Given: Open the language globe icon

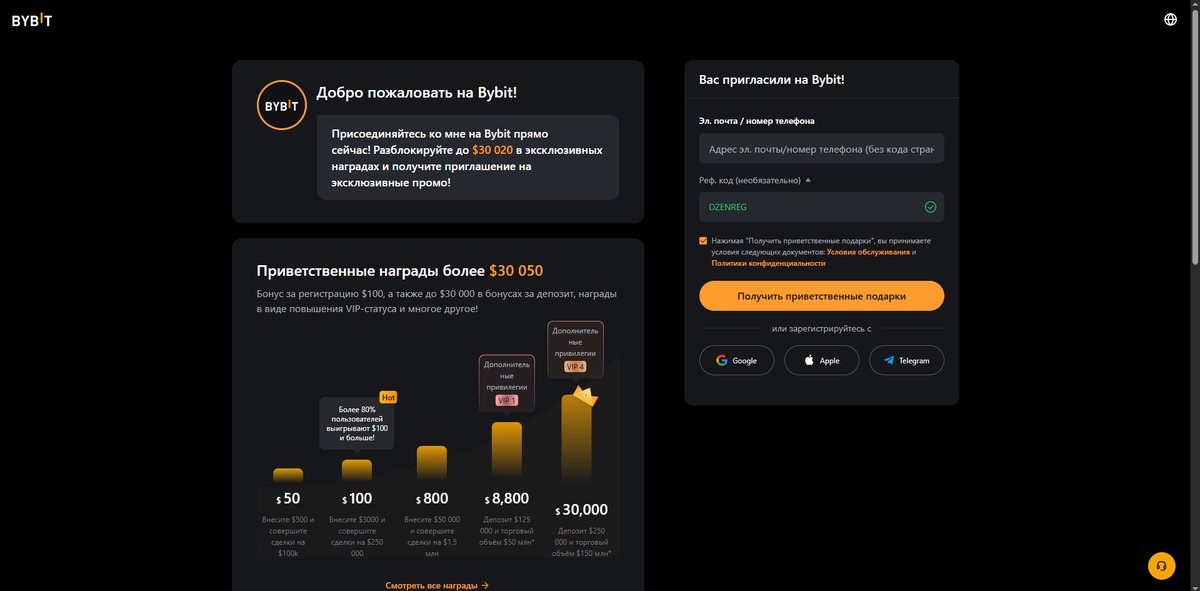Looking at the screenshot, I should tap(1171, 19).
